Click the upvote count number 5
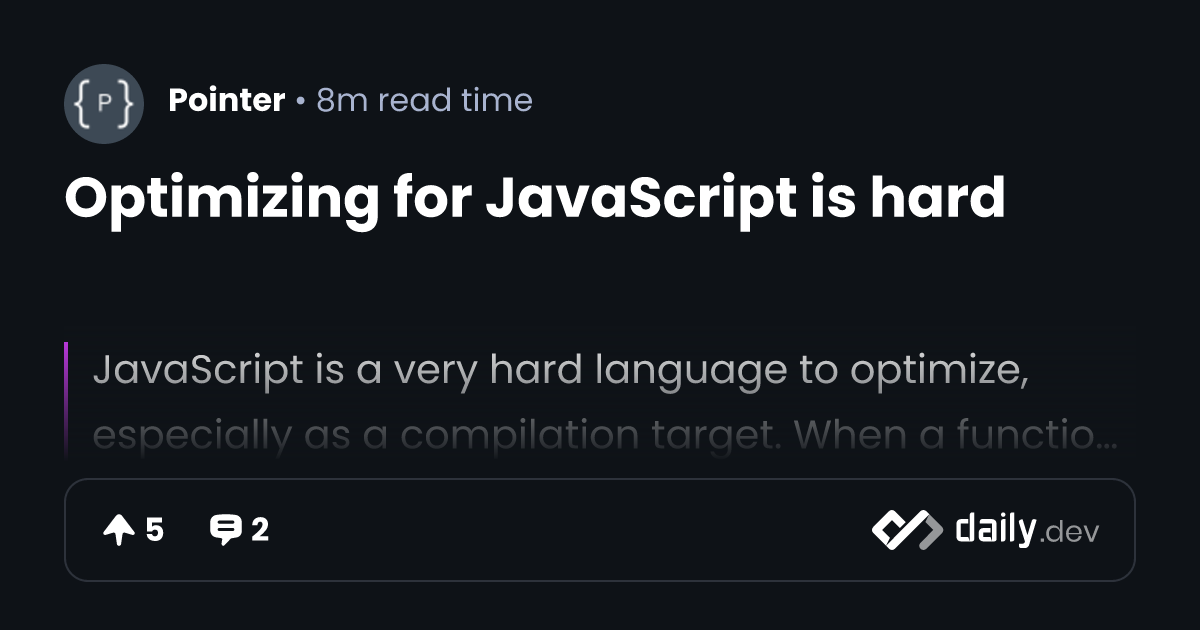Viewport: 1200px width, 630px height. click(x=154, y=530)
